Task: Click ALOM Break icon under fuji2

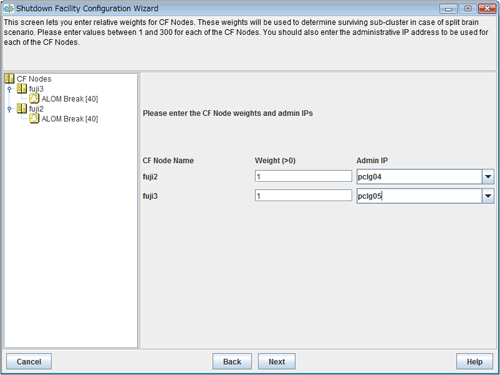Action: coord(34,118)
